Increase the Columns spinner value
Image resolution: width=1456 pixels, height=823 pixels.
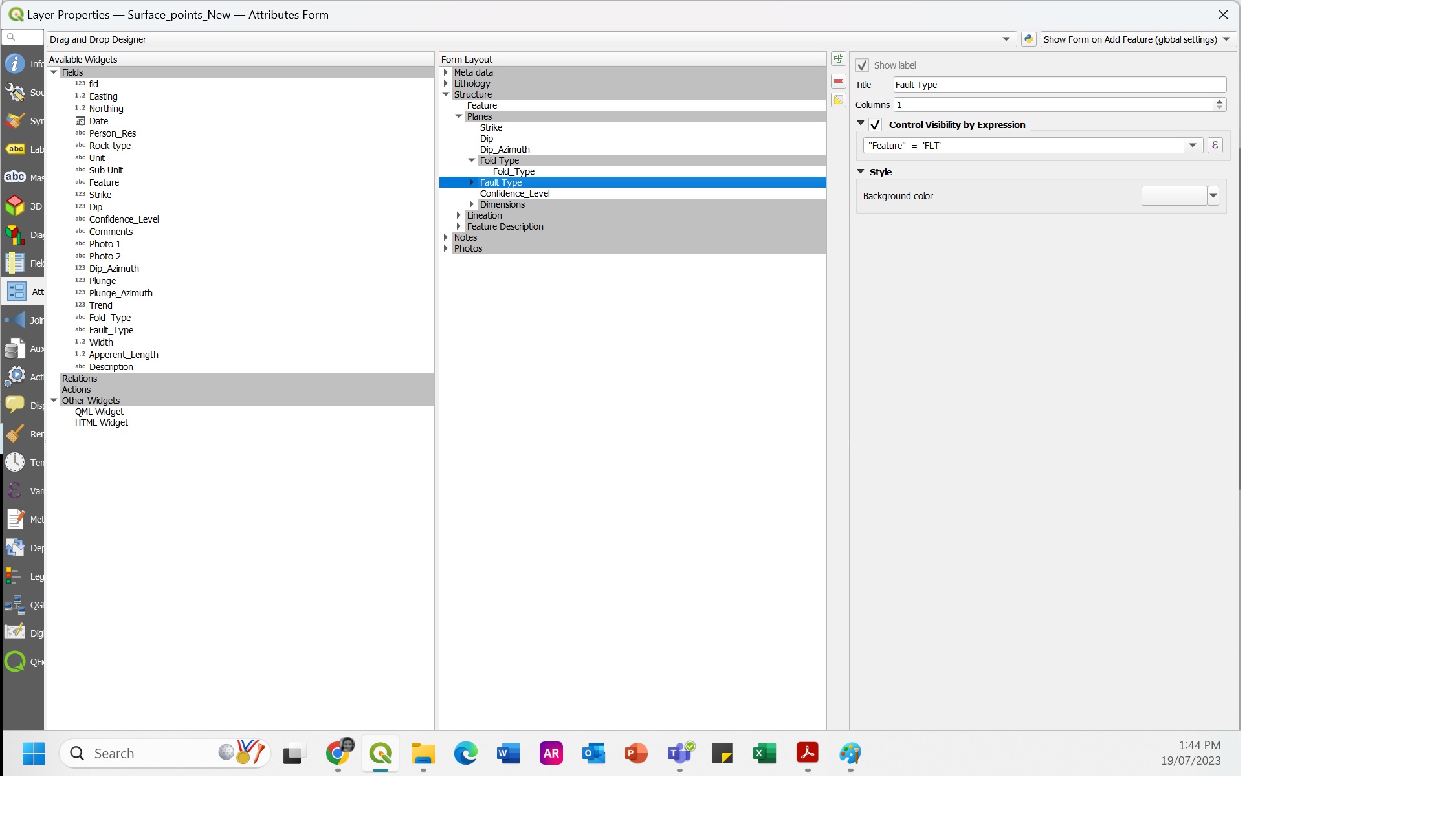point(1219,101)
